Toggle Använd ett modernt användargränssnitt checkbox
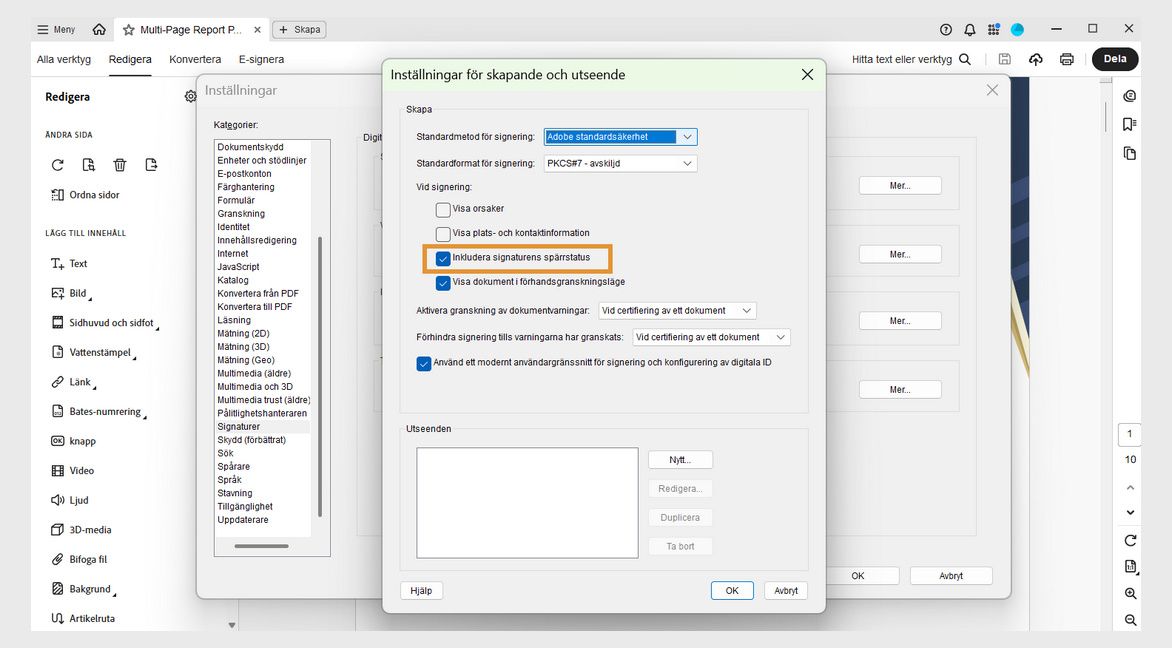The image size is (1172, 648). pos(424,364)
